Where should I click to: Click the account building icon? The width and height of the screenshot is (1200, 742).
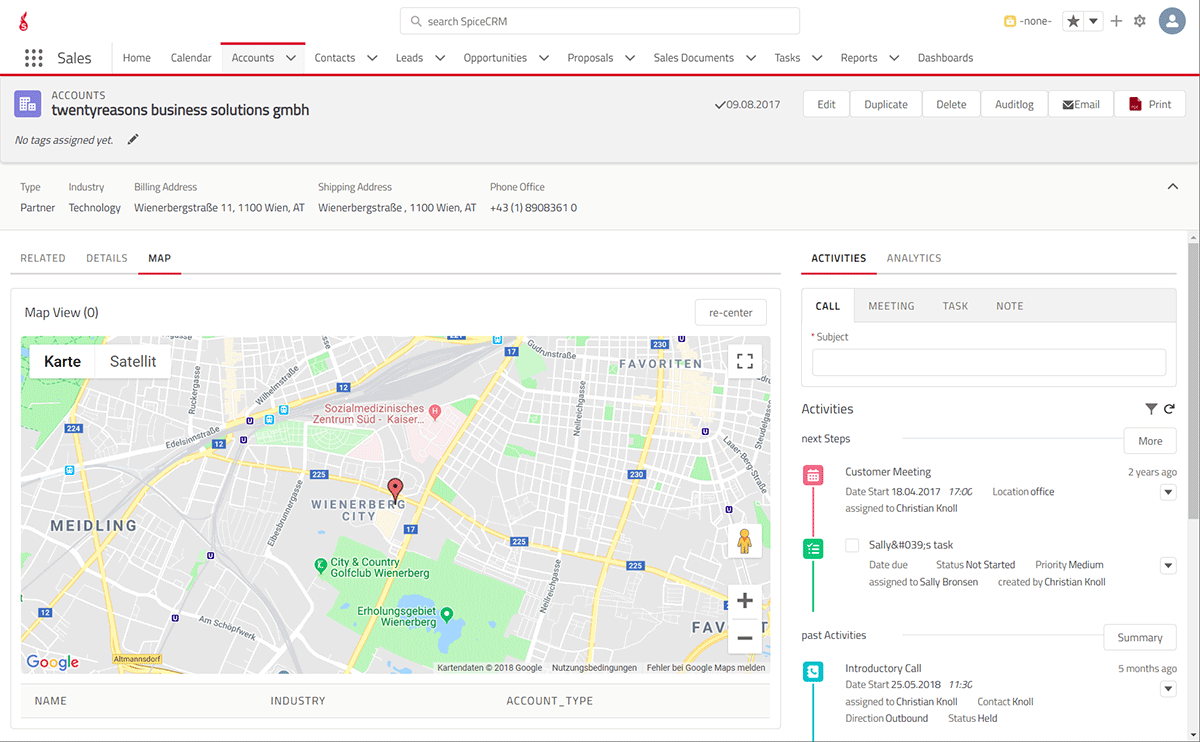pos(28,103)
